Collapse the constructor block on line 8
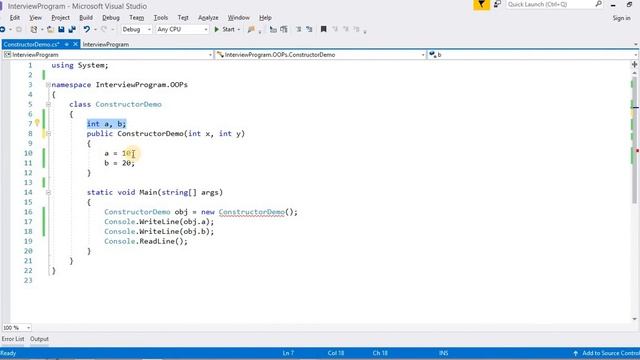 pos(48,134)
